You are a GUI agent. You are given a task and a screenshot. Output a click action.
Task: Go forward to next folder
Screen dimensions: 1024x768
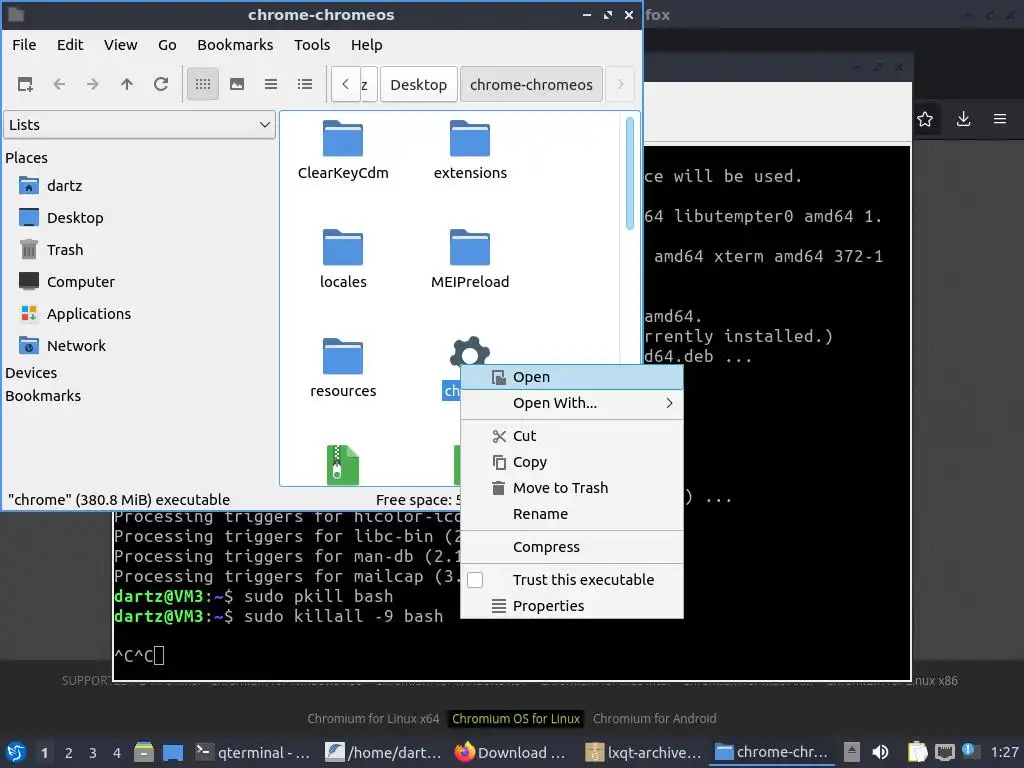pyautogui.click(x=93, y=84)
